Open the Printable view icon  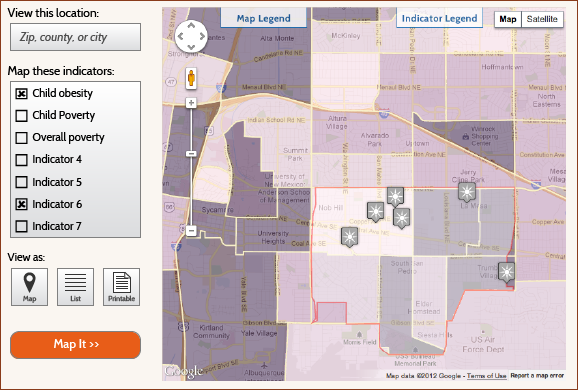tap(121, 287)
